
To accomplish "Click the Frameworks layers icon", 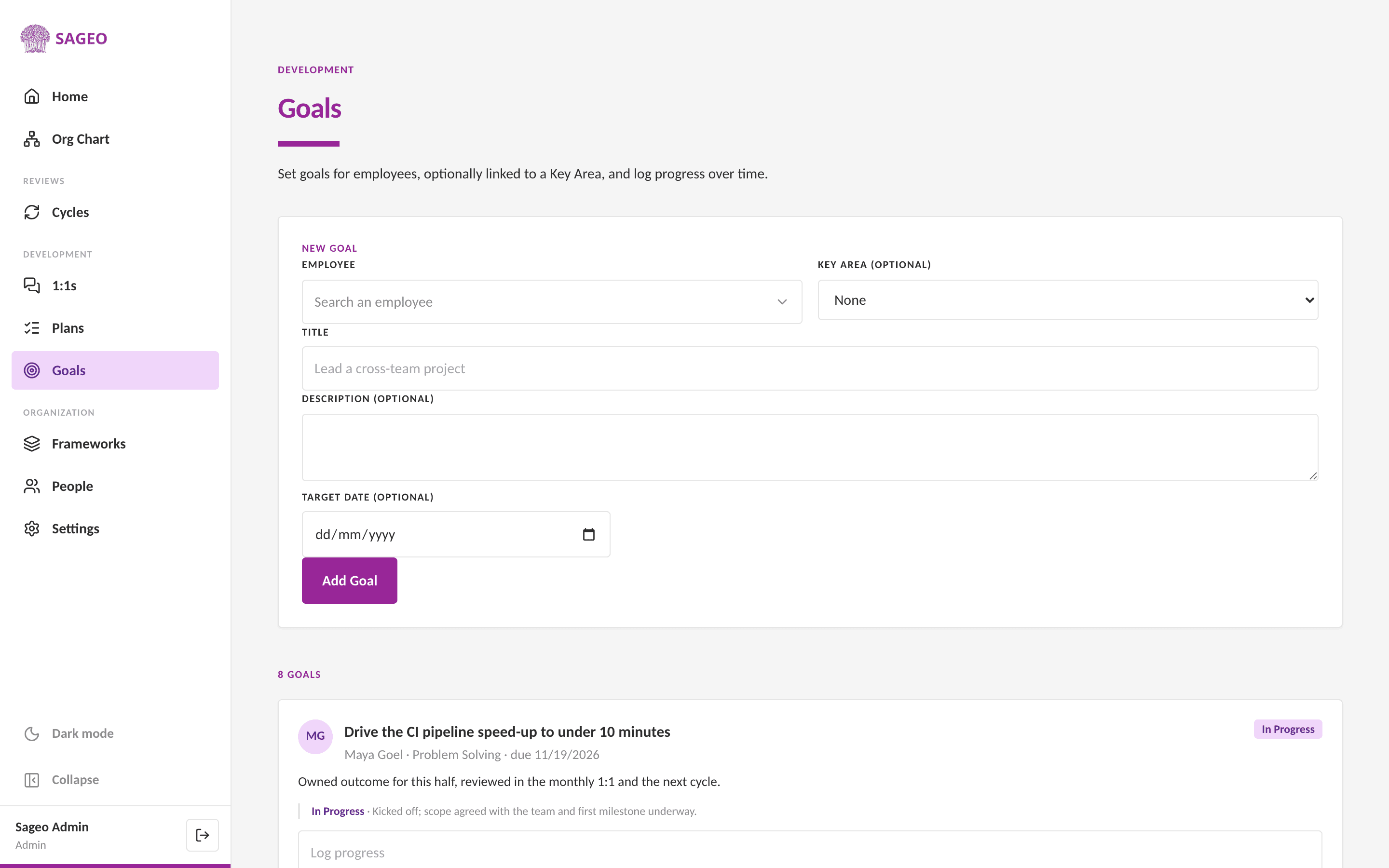I will tap(31, 444).
